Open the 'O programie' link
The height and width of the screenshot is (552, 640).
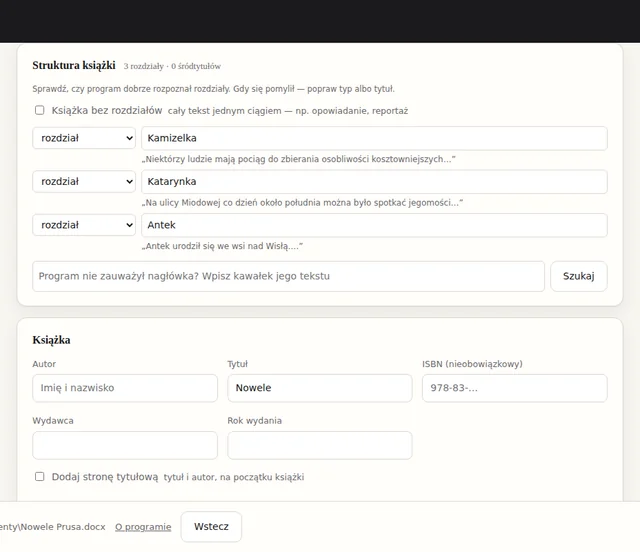(x=143, y=527)
